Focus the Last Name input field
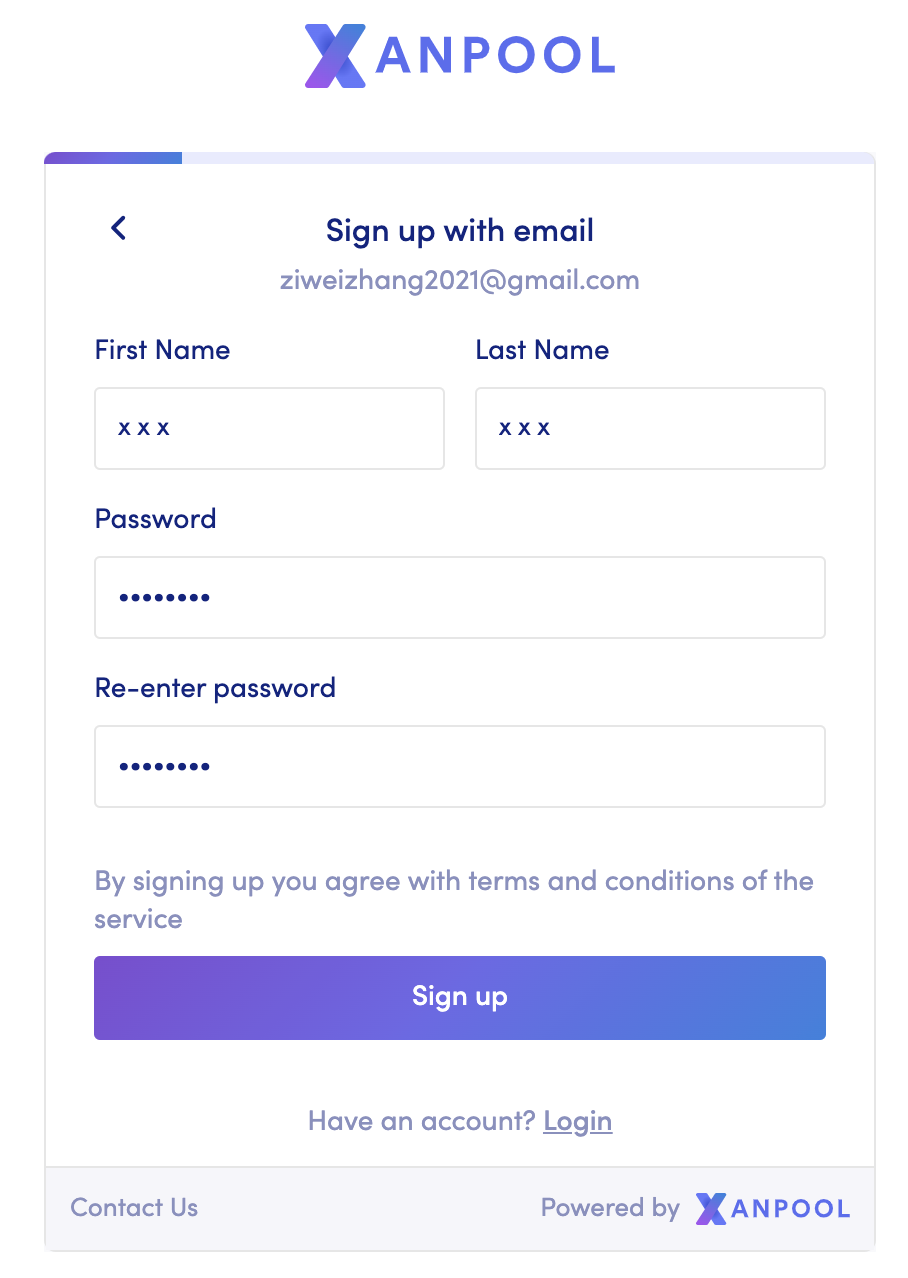Screen dimensions: 908x1278 tap(650, 429)
